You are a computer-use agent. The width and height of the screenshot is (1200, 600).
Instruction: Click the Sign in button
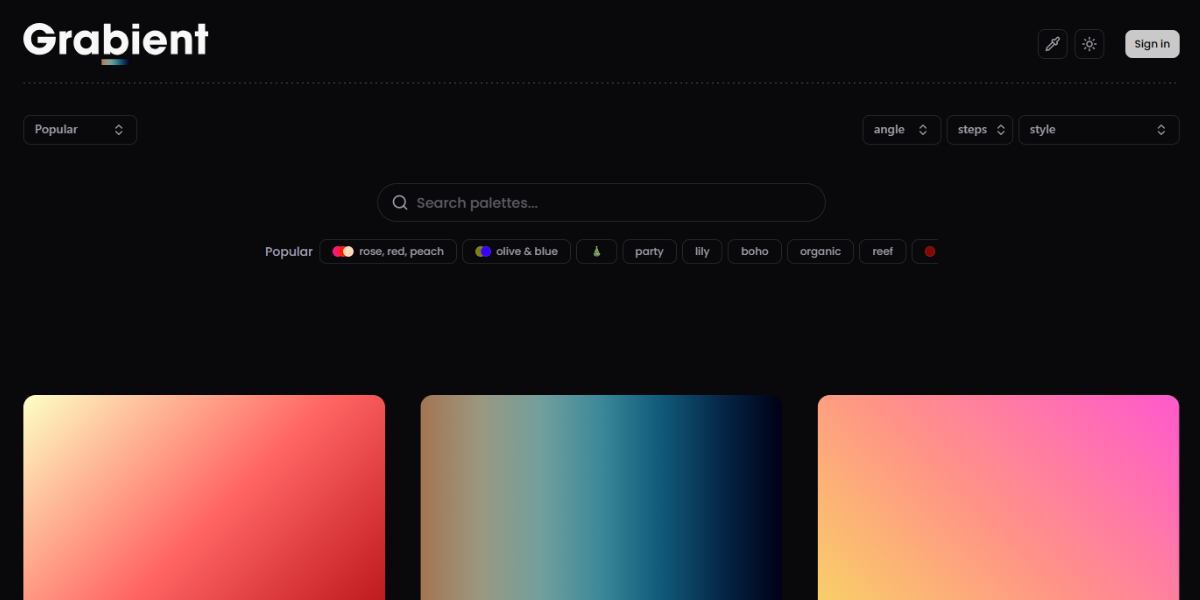pos(1152,44)
